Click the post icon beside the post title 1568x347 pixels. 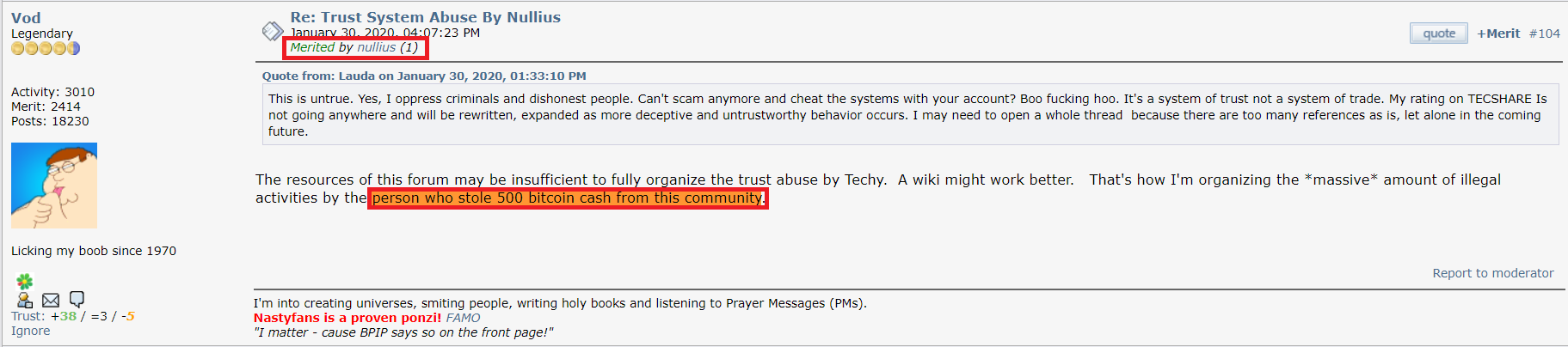[272, 32]
